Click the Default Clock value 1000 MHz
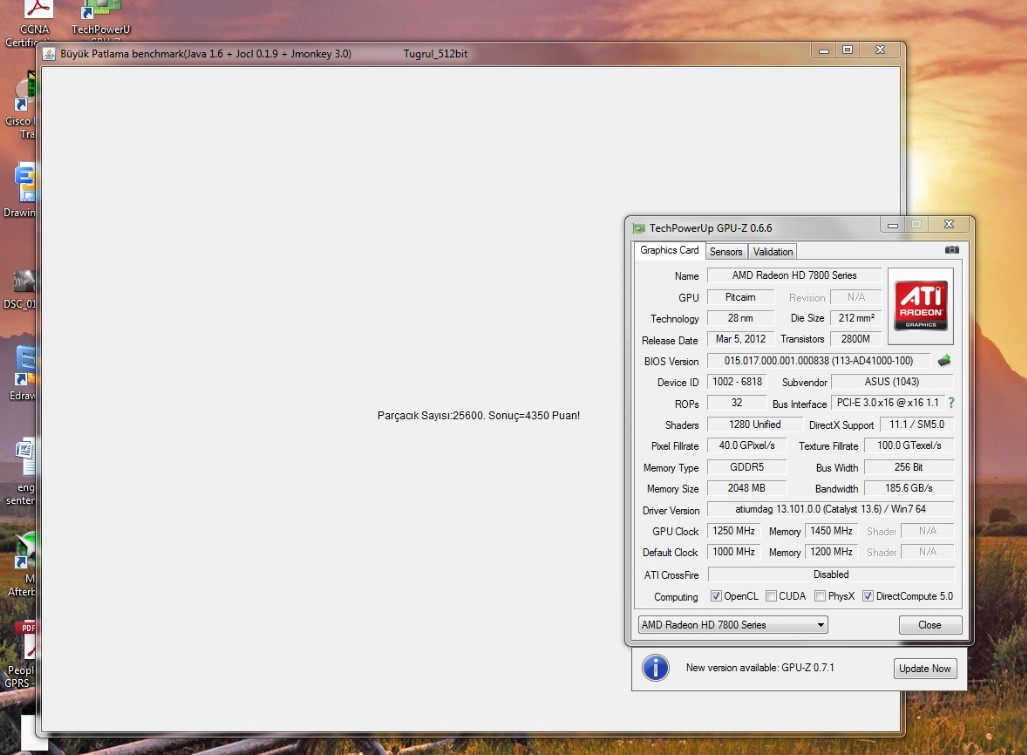 pos(734,551)
